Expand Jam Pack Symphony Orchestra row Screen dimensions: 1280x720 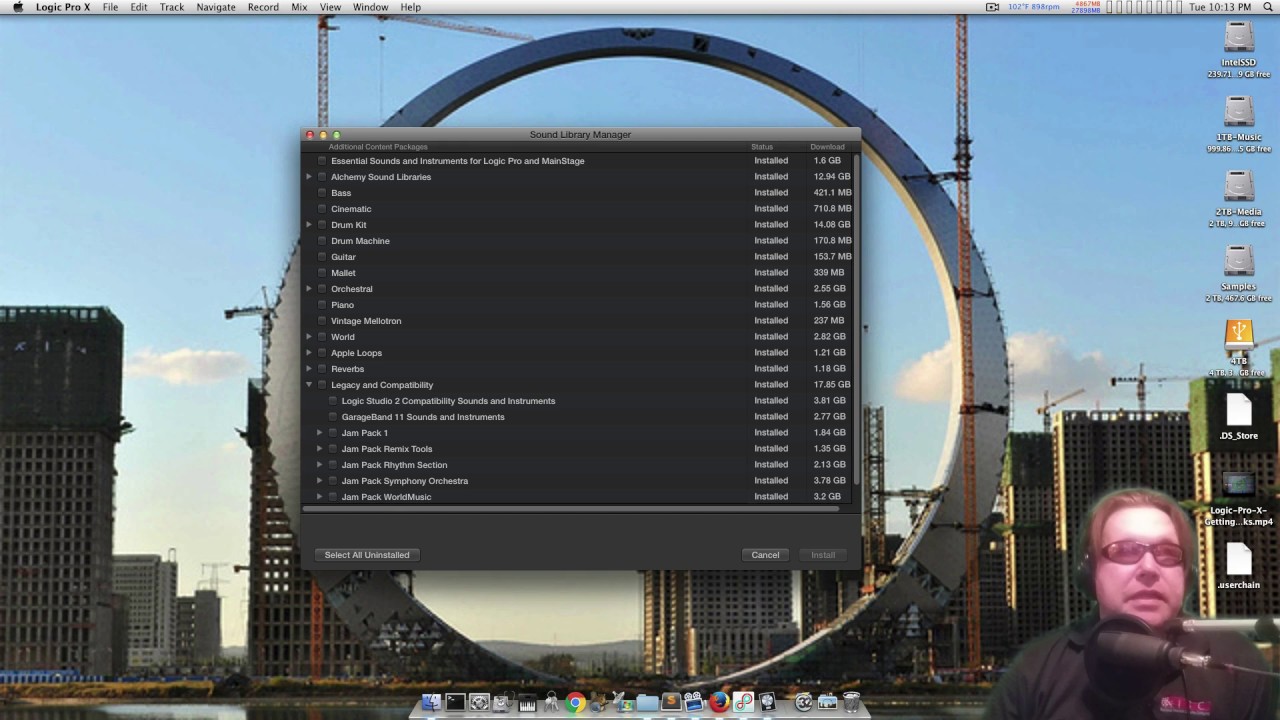[x=320, y=481]
